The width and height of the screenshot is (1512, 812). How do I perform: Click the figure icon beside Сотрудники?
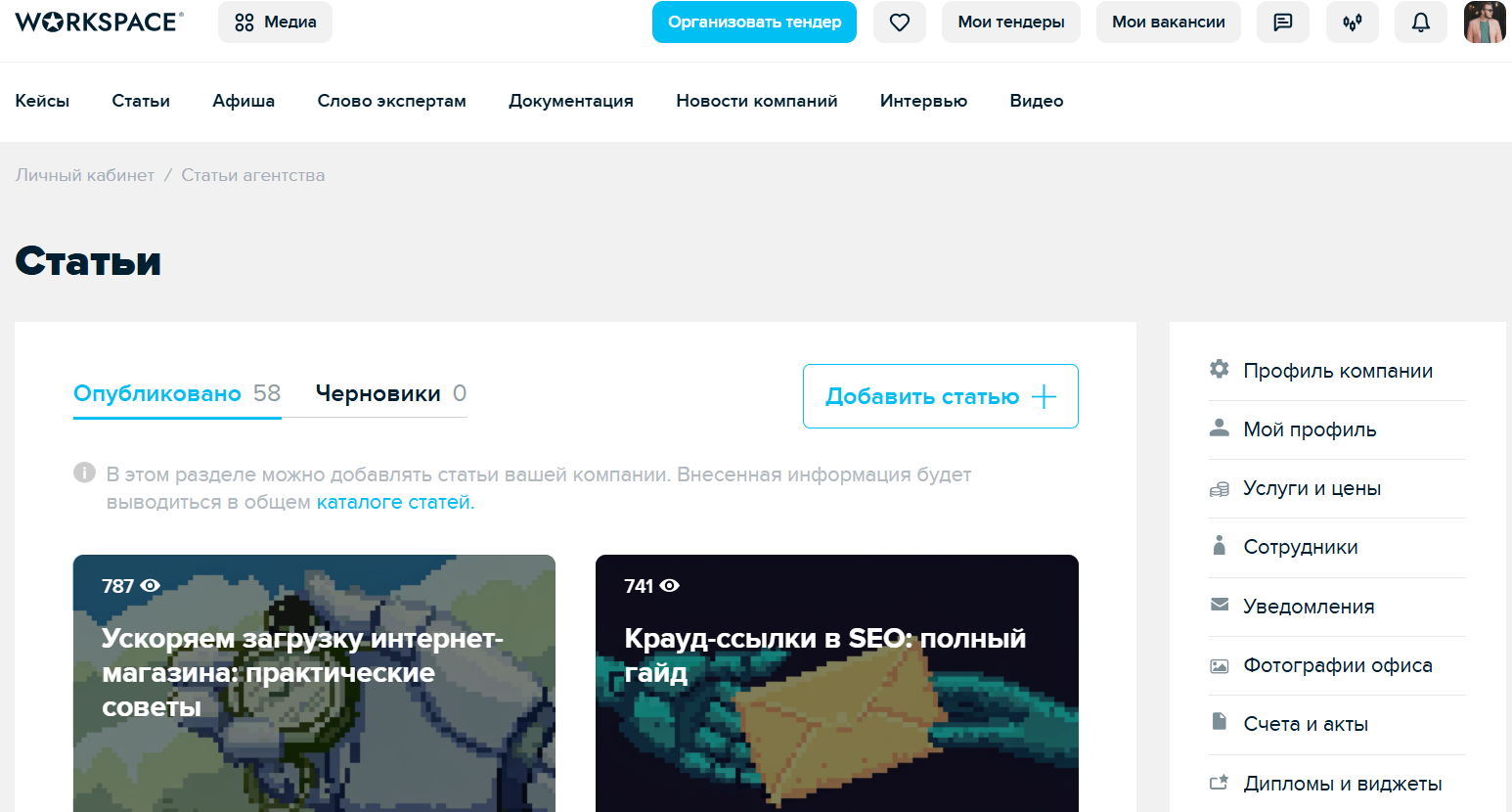pos(1219,546)
